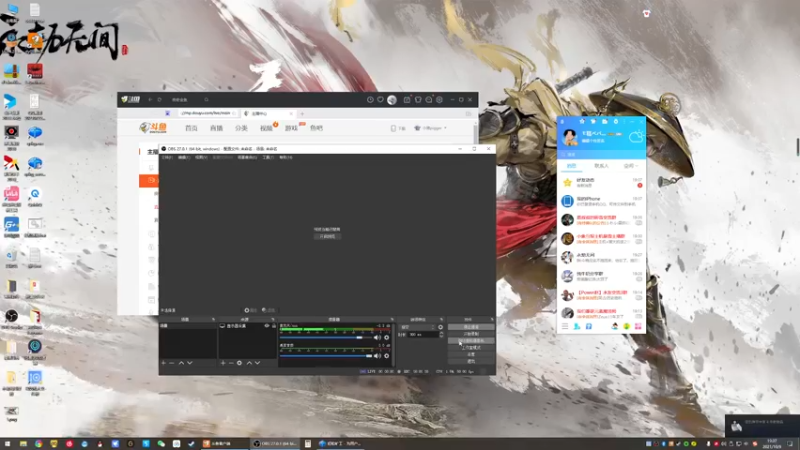Click 停止推流 button in OBS controls
The height and width of the screenshot is (450, 800).
(471, 327)
